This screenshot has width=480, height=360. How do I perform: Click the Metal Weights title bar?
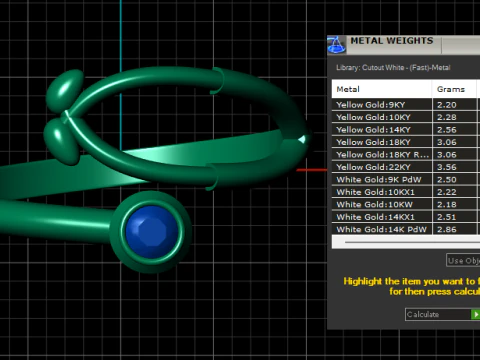(x=404, y=45)
